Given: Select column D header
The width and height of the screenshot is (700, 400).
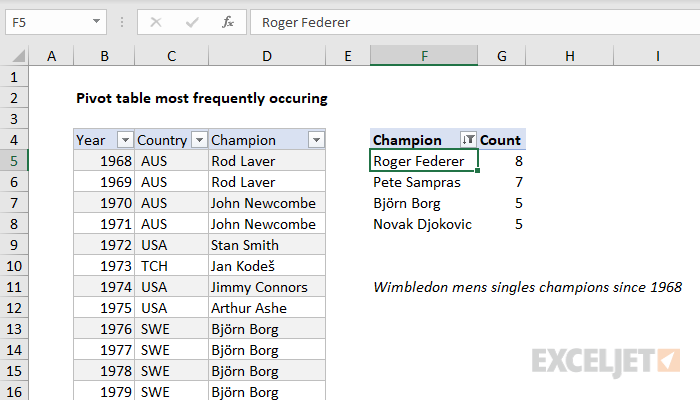Looking at the screenshot, I should pos(267,56).
